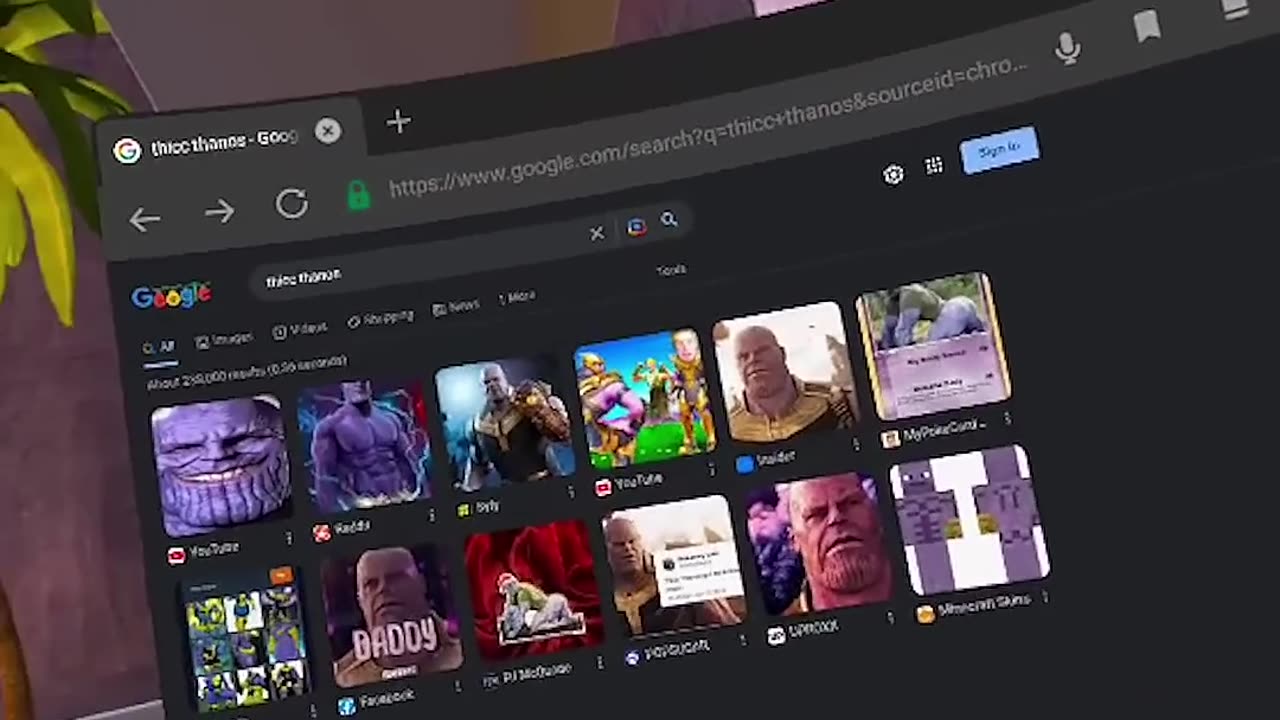Open more options for the Facebook result
The width and height of the screenshot is (1280, 720).
click(458, 686)
